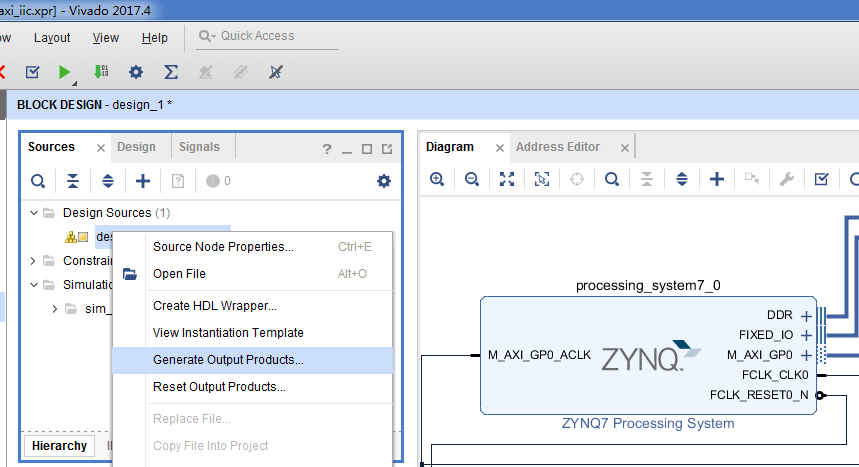Choose Create HDL Wrapper

pos(253,306)
